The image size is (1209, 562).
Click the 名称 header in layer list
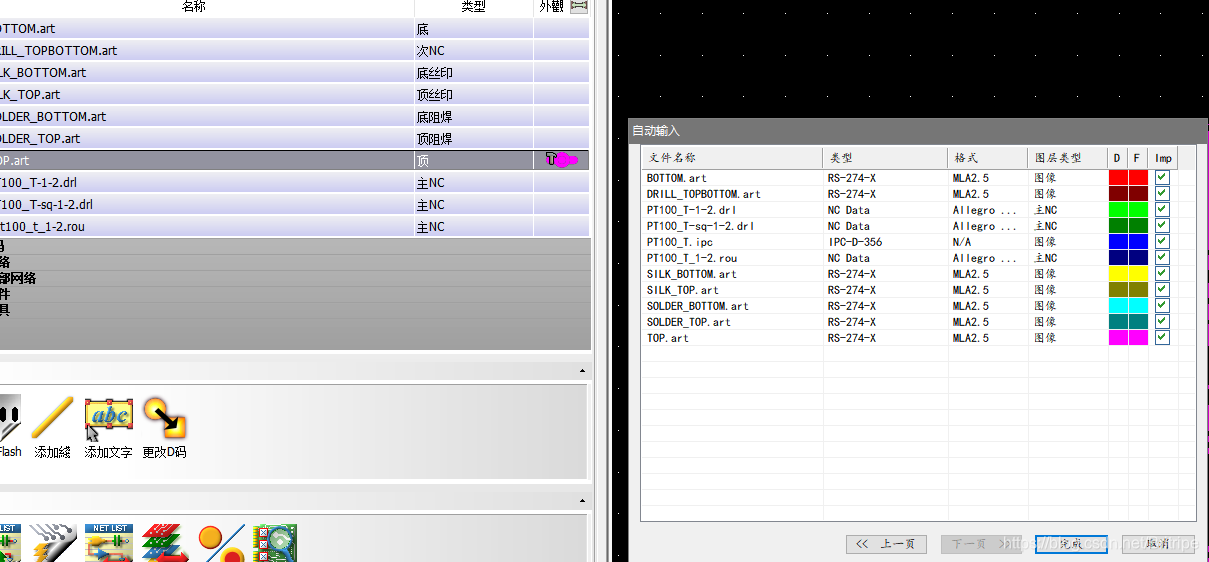(x=194, y=7)
